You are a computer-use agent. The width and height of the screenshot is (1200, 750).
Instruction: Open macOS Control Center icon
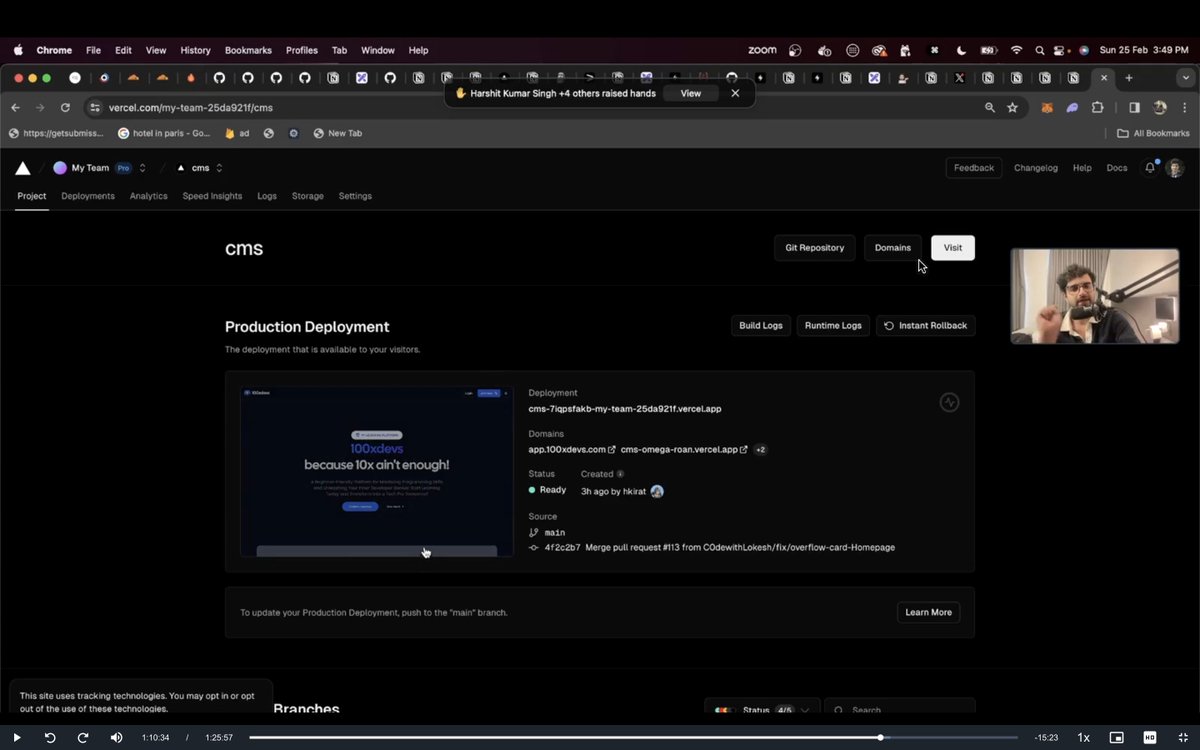coord(1061,50)
